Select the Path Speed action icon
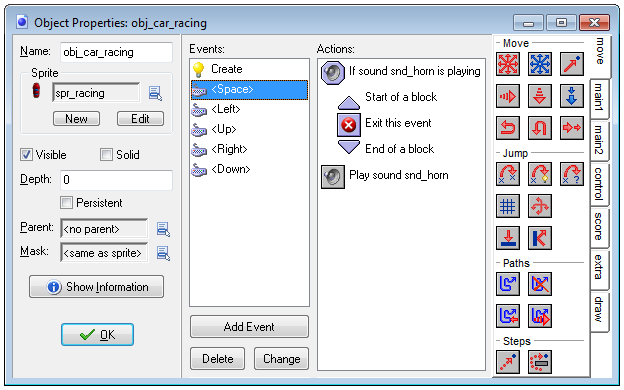This screenshot has height=390, width=624. pyautogui.click(x=540, y=316)
